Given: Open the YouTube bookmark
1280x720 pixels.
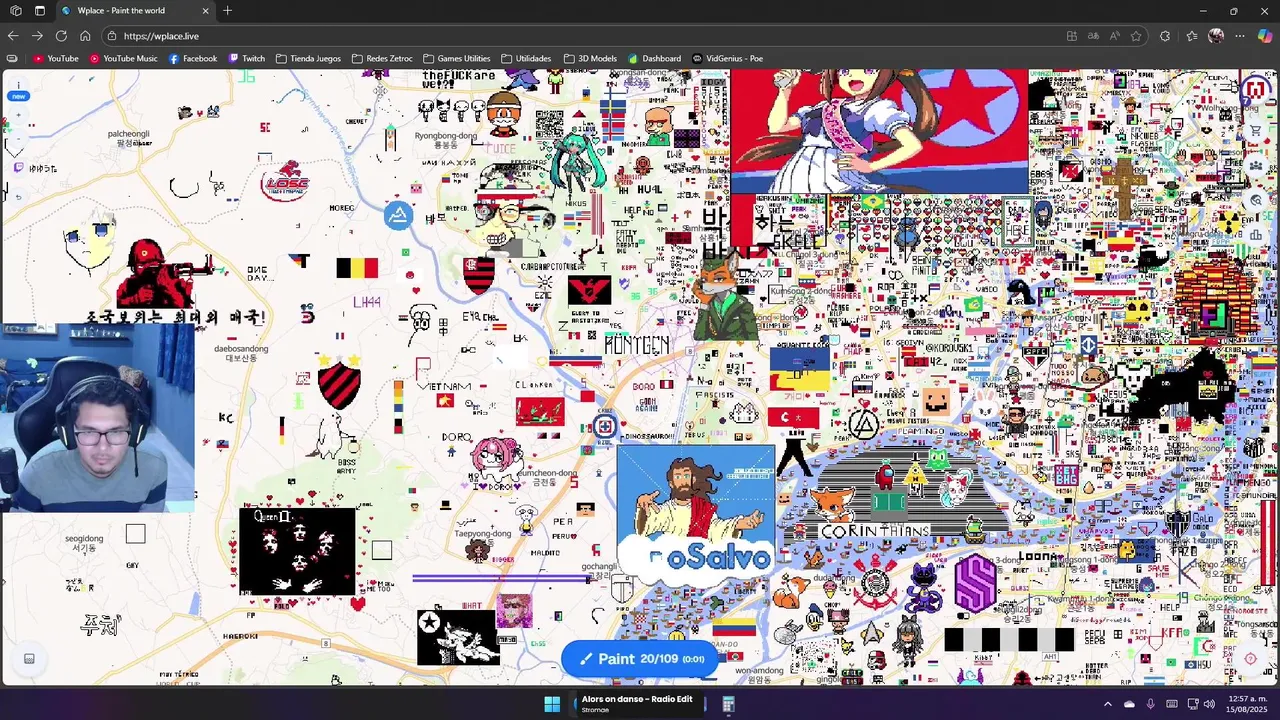Looking at the screenshot, I should [55, 59].
